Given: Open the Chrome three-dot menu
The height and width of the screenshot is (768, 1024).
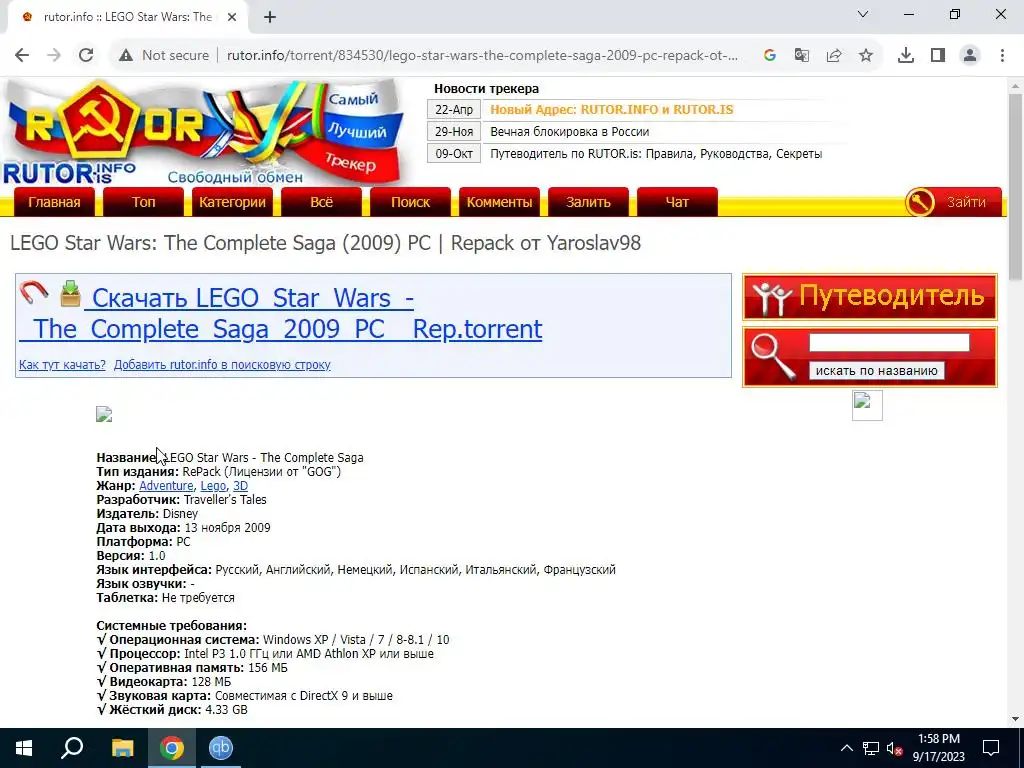Looking at the screenshot, I should [1002, 56].
